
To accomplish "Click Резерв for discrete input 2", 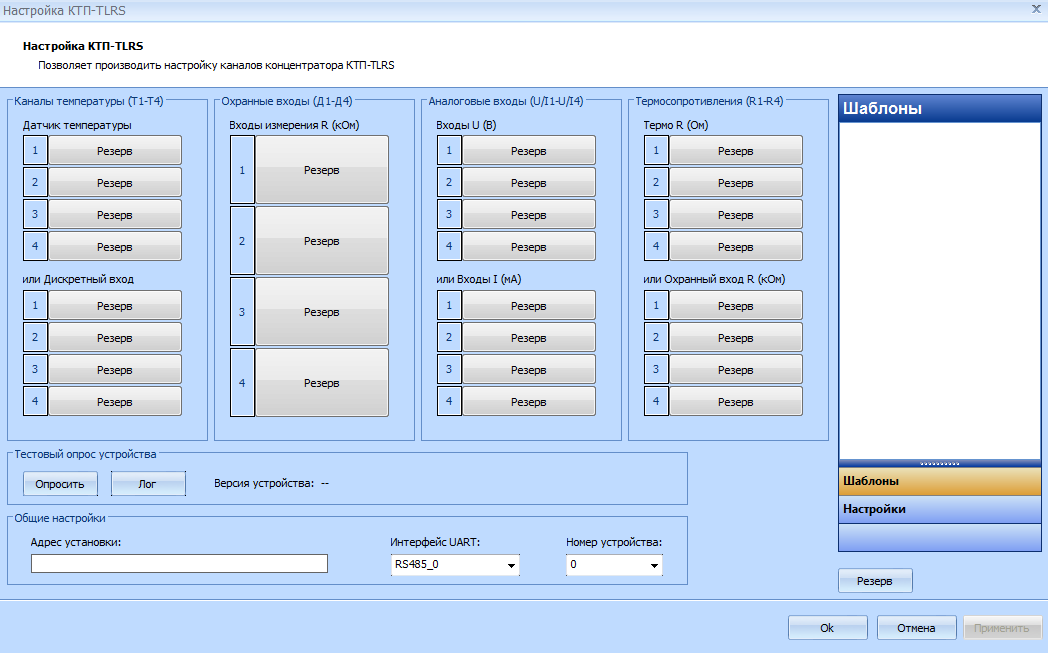I will point(115,338).
